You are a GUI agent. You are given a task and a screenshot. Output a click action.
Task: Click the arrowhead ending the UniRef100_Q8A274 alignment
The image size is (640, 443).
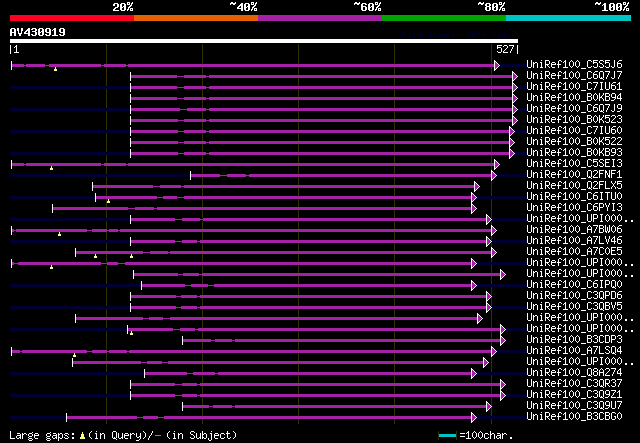click(x=474, y=374)
